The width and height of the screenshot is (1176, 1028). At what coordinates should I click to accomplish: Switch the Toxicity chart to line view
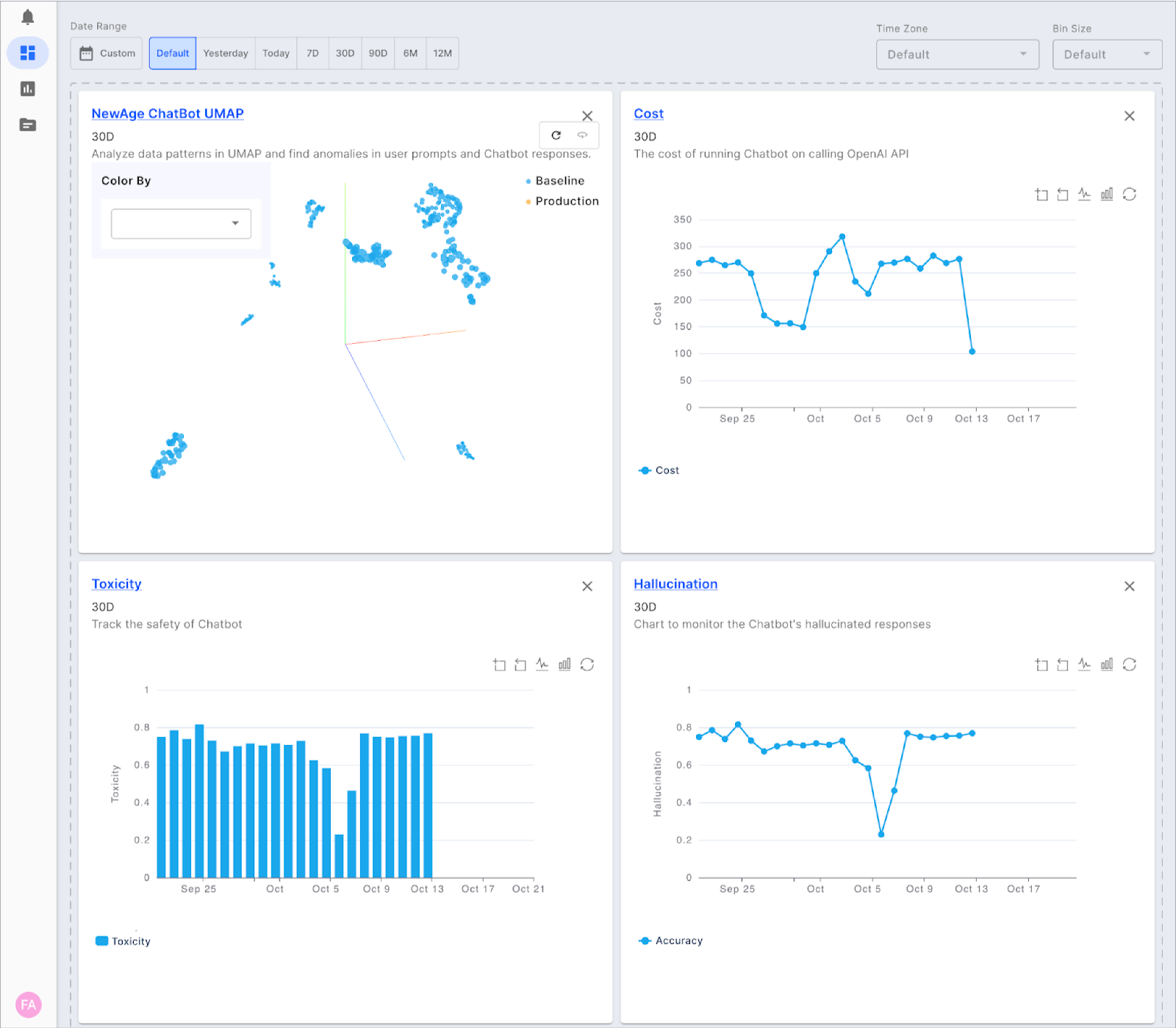[542, 664]
